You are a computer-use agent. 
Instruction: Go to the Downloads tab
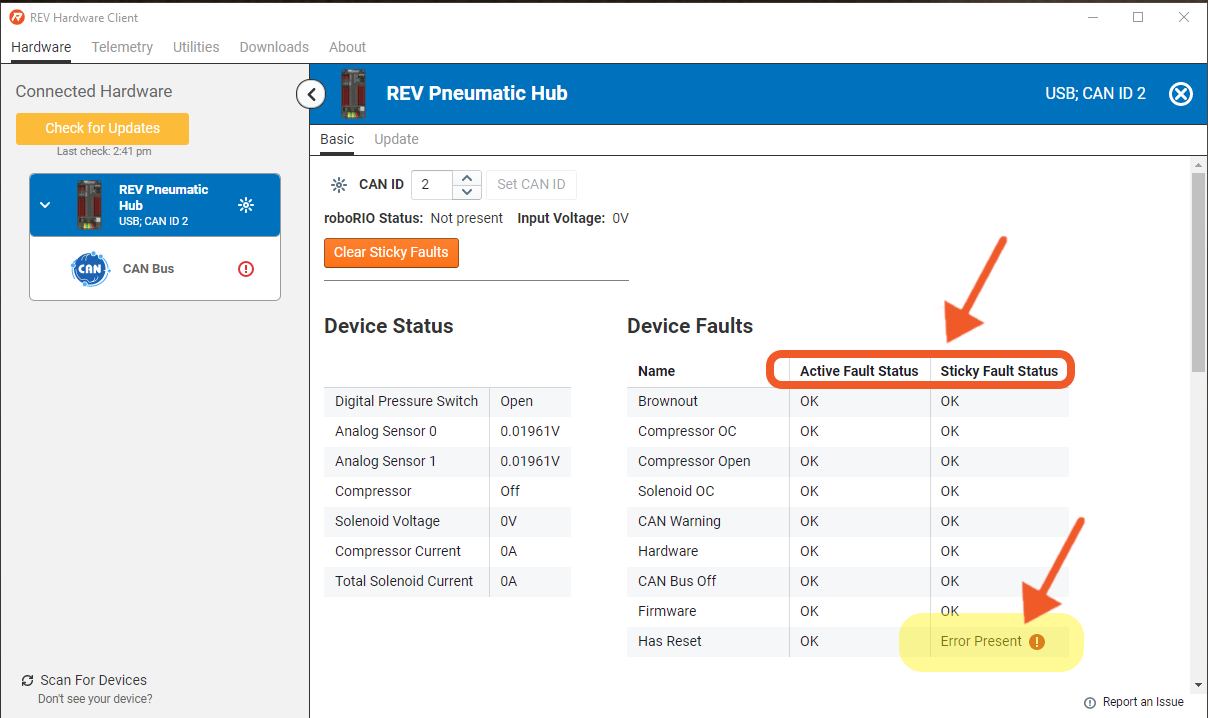pos(274,47)
